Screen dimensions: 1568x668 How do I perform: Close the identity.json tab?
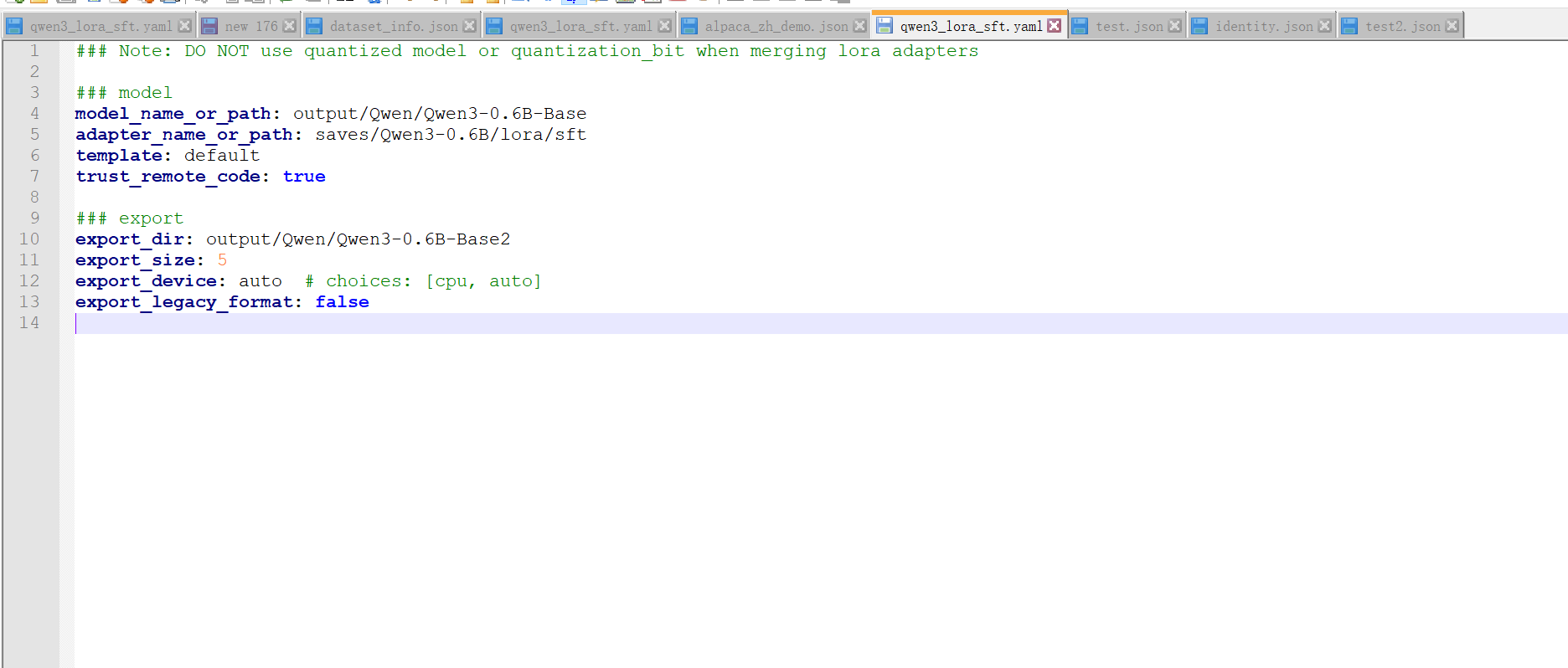(x=1324, y=26)
